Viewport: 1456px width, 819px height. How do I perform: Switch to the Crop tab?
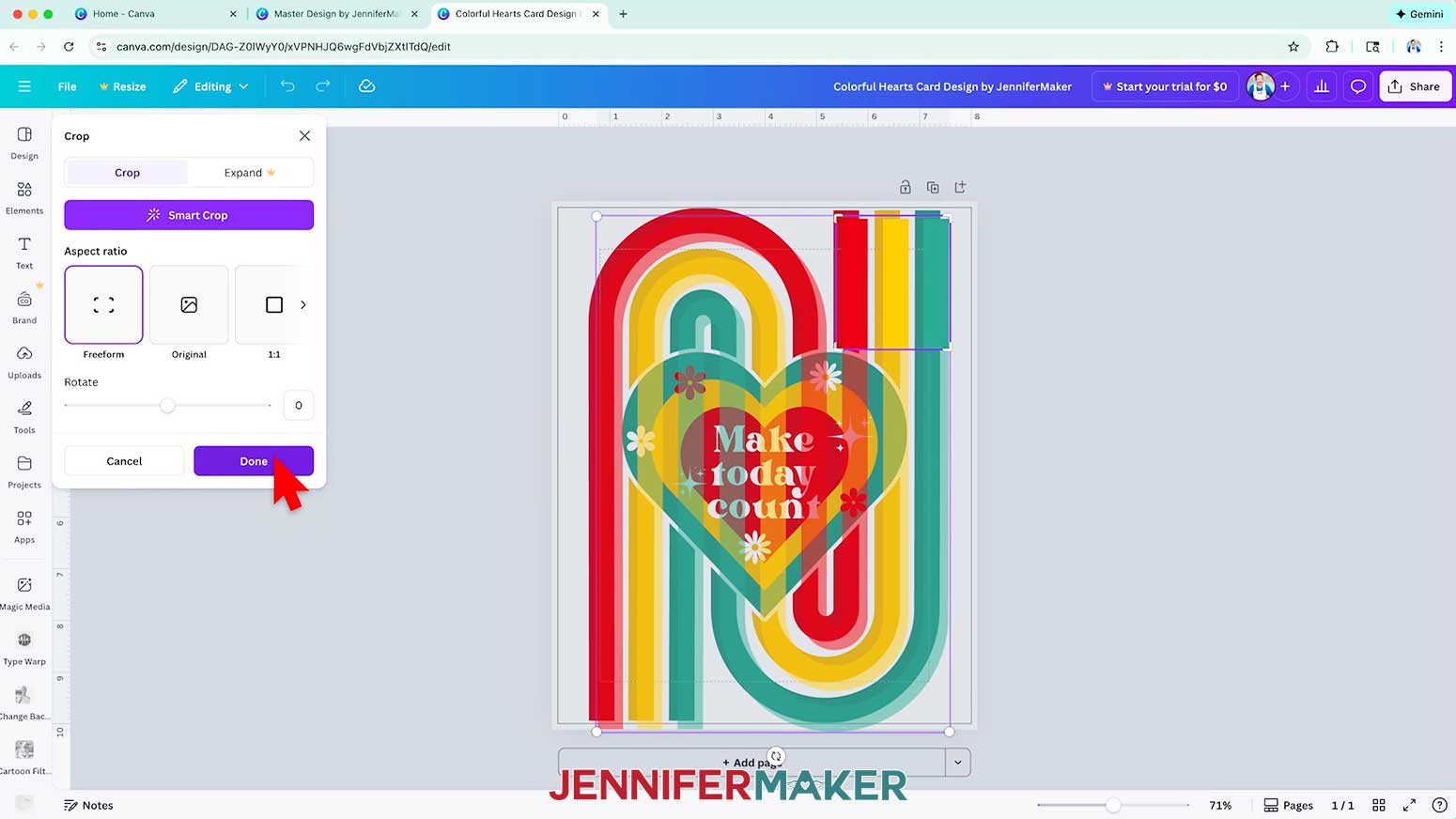(x=127, y=173)
